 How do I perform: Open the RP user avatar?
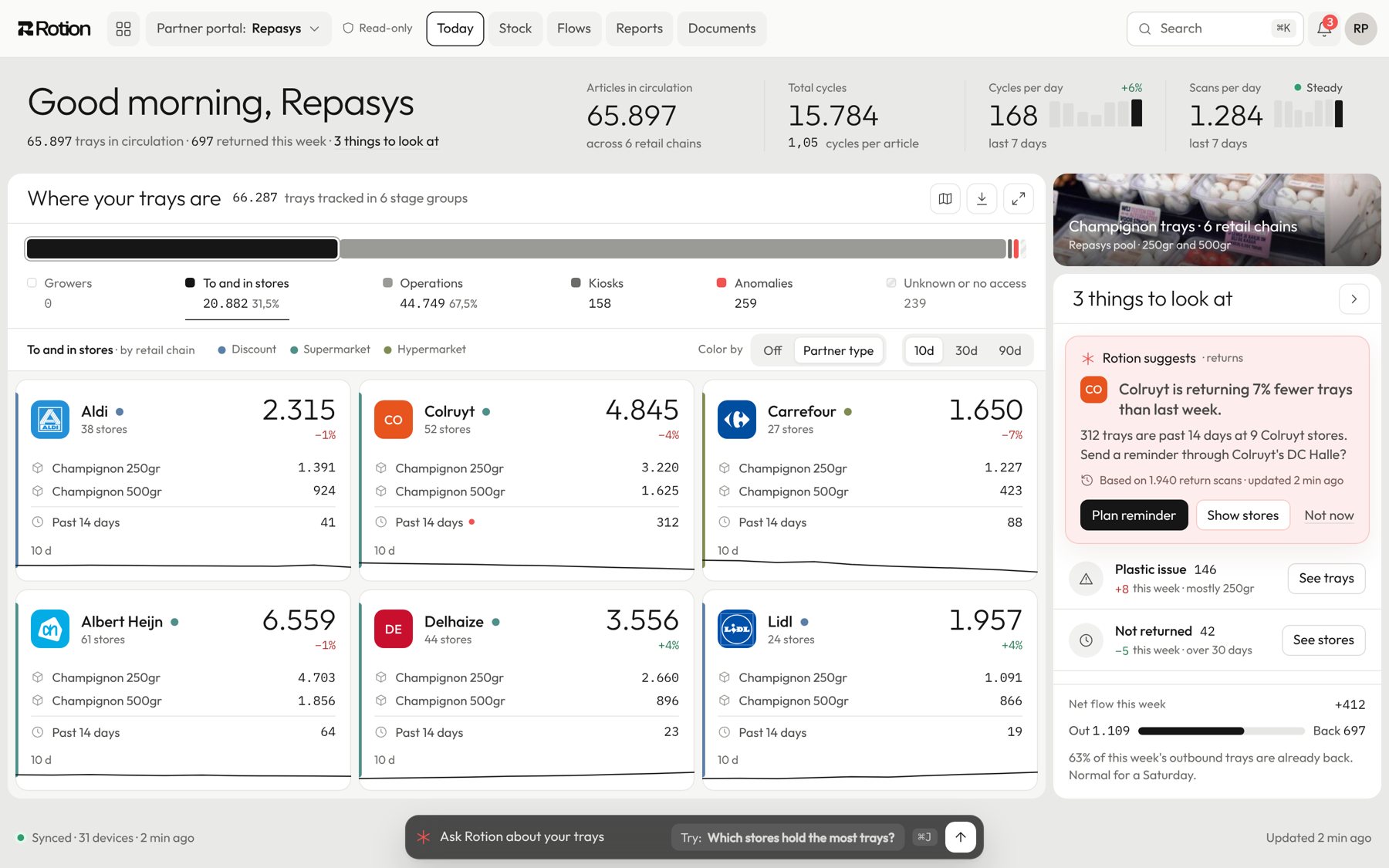click(1360, 29)
